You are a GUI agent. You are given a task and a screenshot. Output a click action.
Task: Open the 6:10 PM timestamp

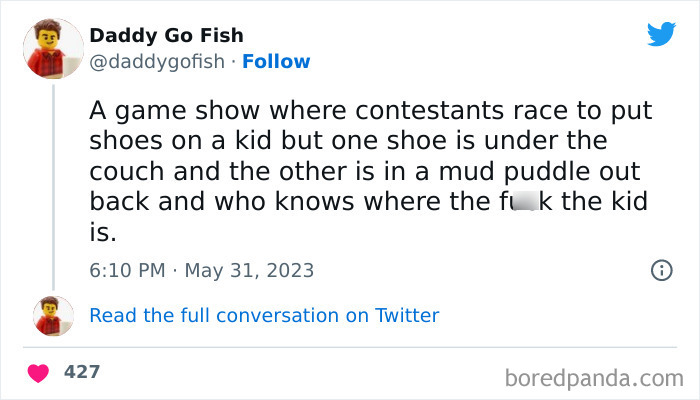coord(129,270)
